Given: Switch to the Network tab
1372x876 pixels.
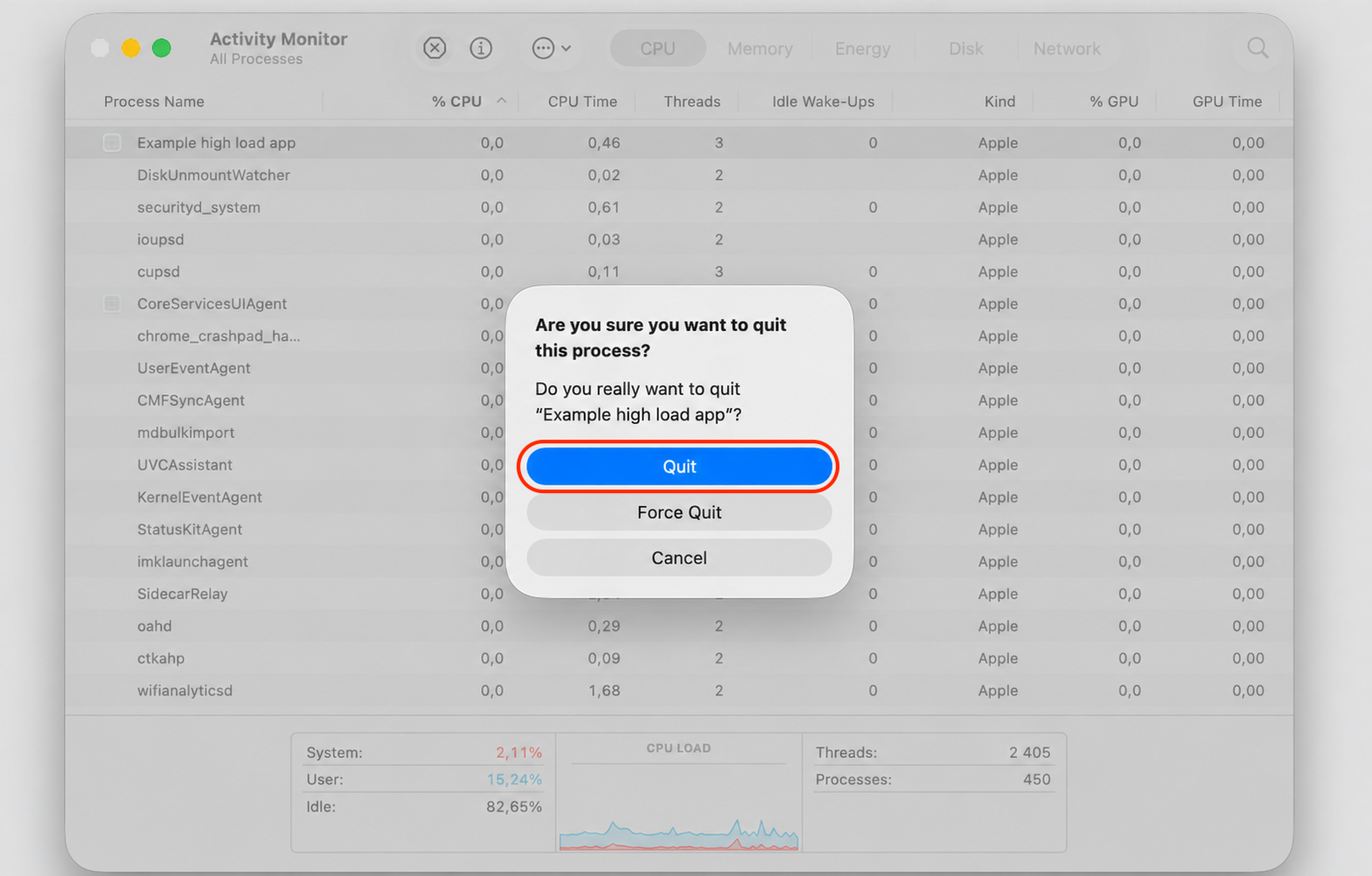Looking at the screenshot, I should 1067,49.
